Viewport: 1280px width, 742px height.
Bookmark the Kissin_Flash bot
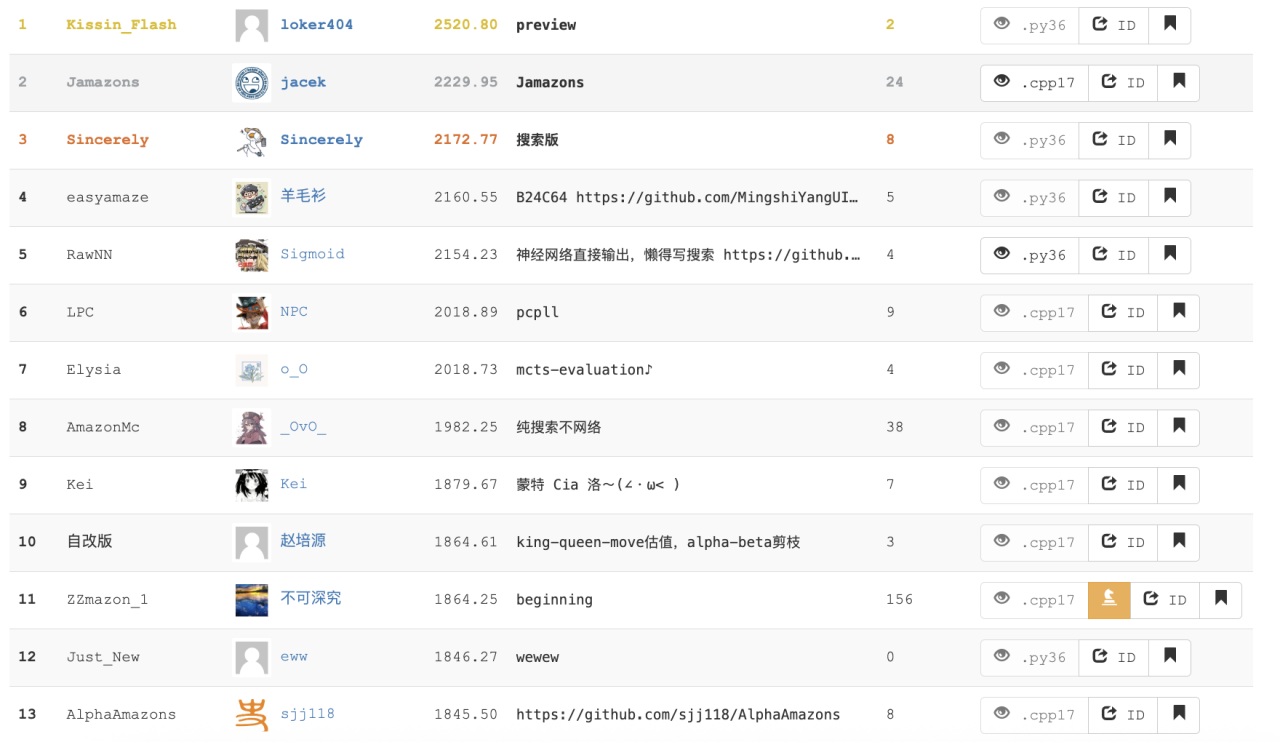coord(1170,25)
